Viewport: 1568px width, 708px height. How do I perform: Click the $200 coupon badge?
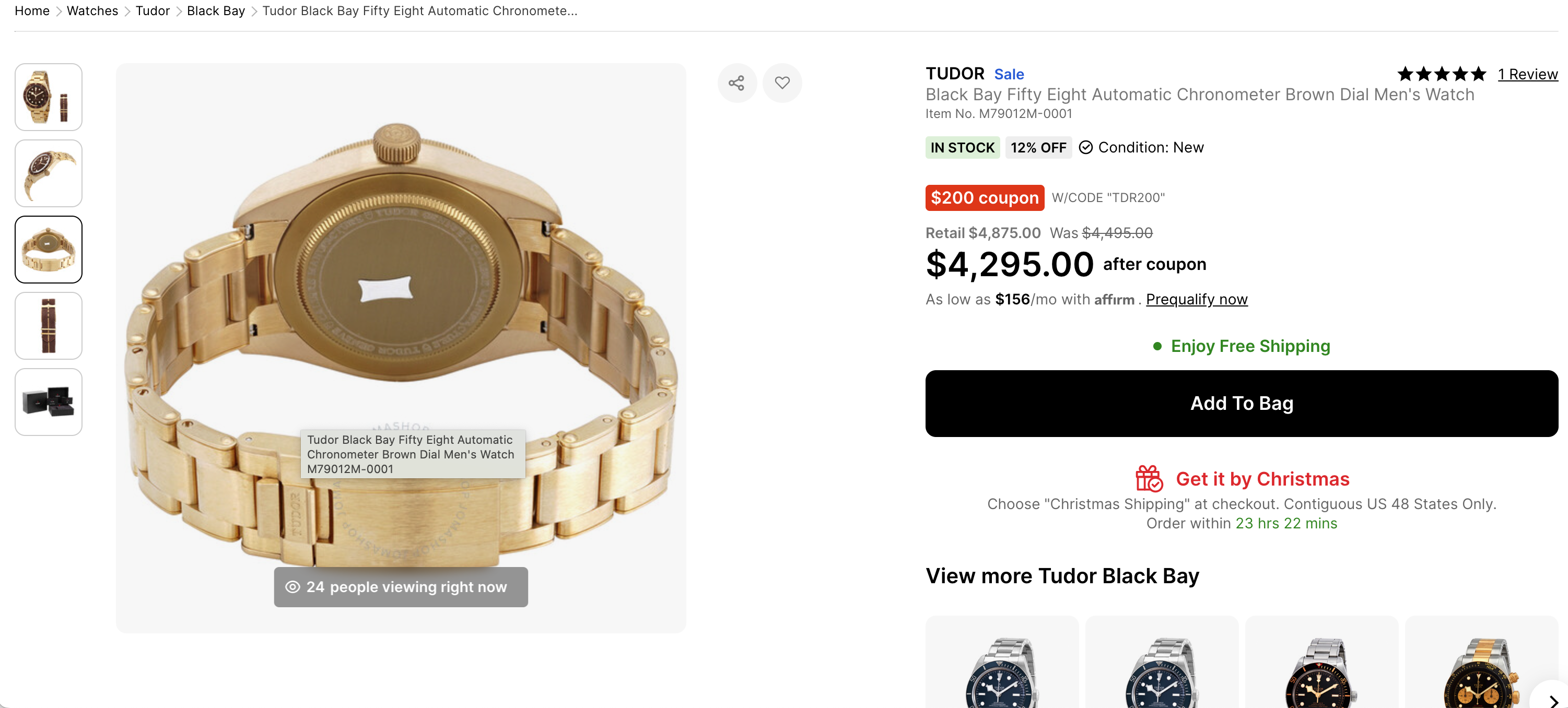[x=984, y=198]
